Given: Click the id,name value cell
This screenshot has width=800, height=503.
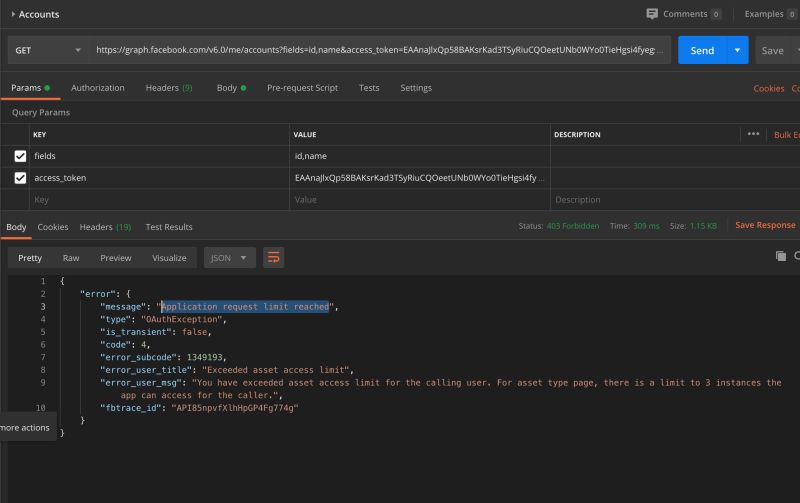Looking at the screenshot, I should point(419,156).
